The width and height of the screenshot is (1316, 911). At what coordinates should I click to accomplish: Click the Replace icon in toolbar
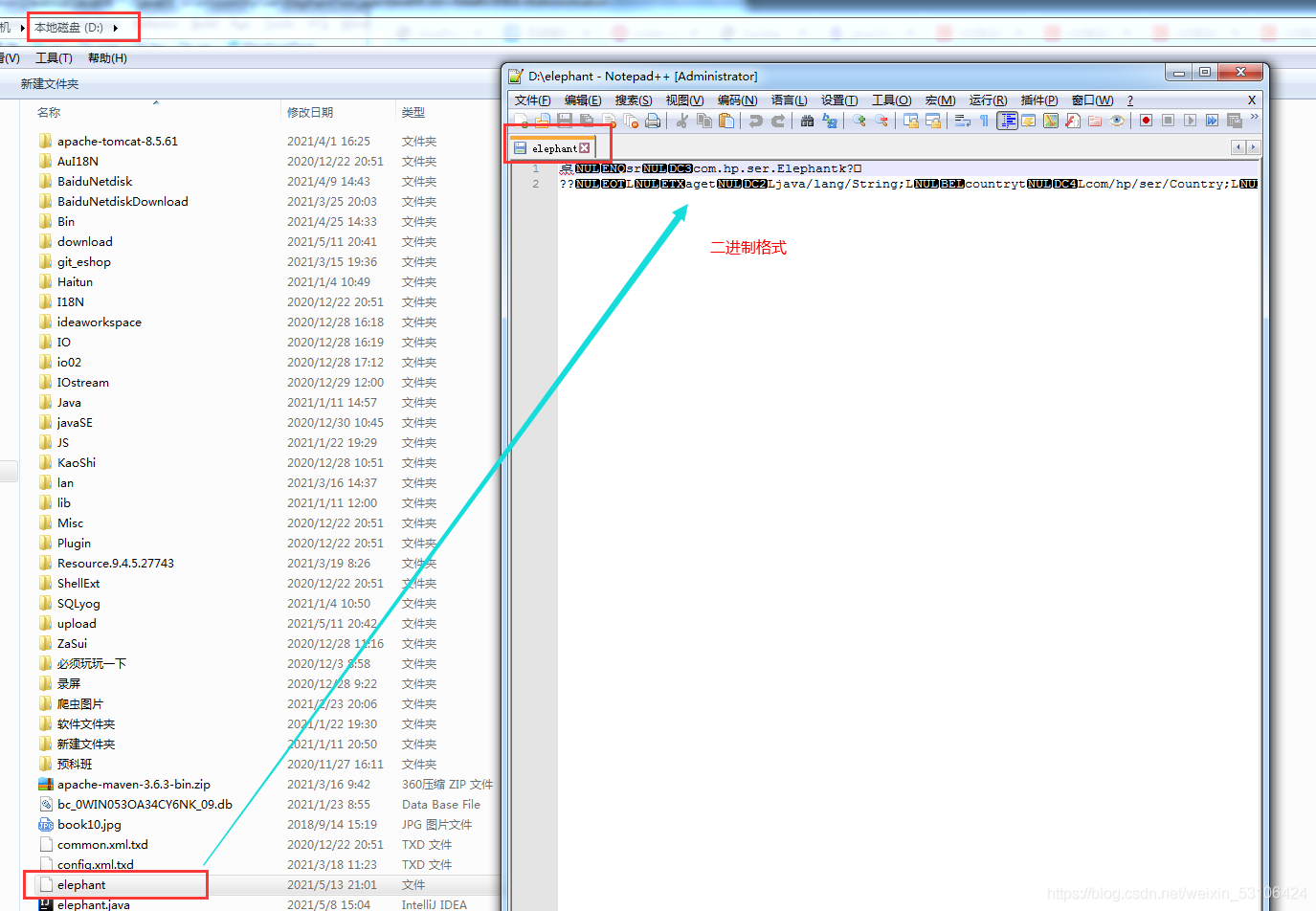coord(830,121)
